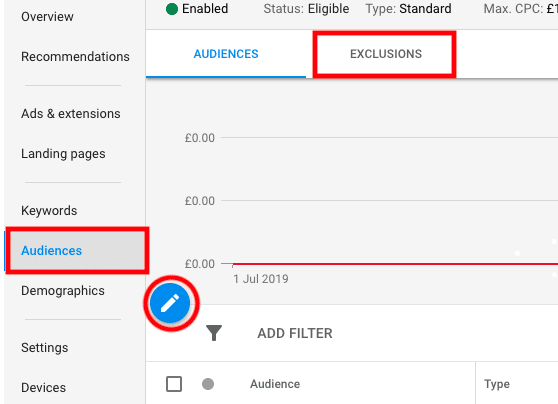Sort by the Audience column header
This screenshot has height=404, width=558.
pos(275,384)
